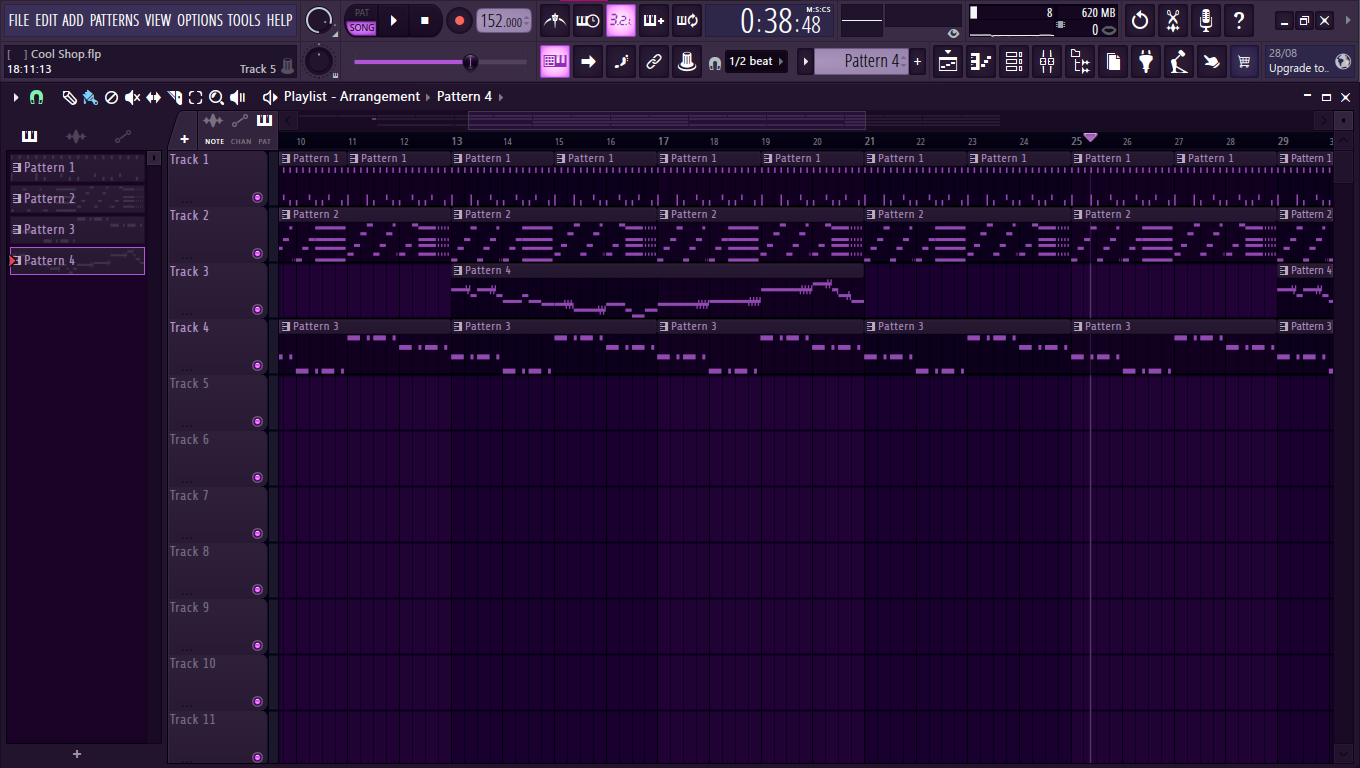1360x768 pixels.
Task: Open the Browser panel icon
Action: [x=1080, y=62]
